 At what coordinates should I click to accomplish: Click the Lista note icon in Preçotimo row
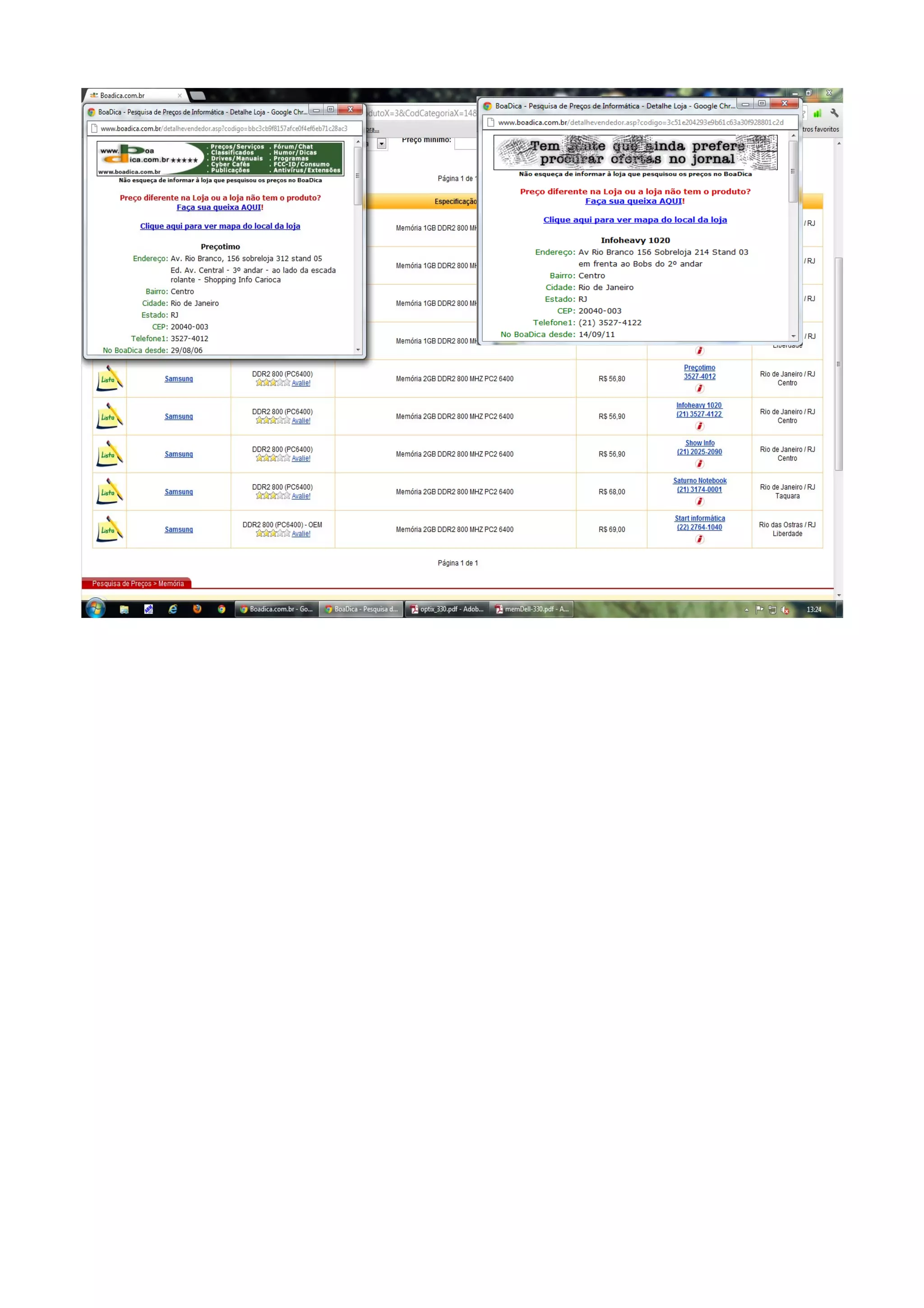click(109, 379)
